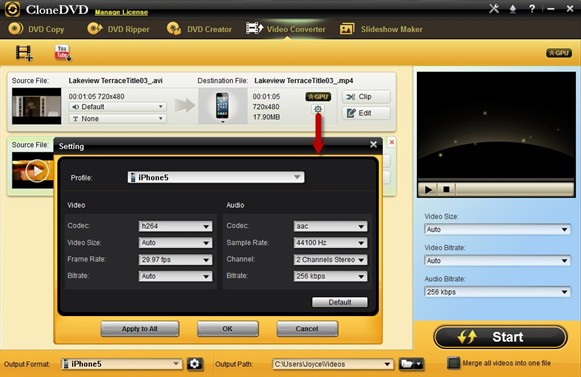Click source file name Lakeview TerraceTitle03_.avi

(115, 80)
